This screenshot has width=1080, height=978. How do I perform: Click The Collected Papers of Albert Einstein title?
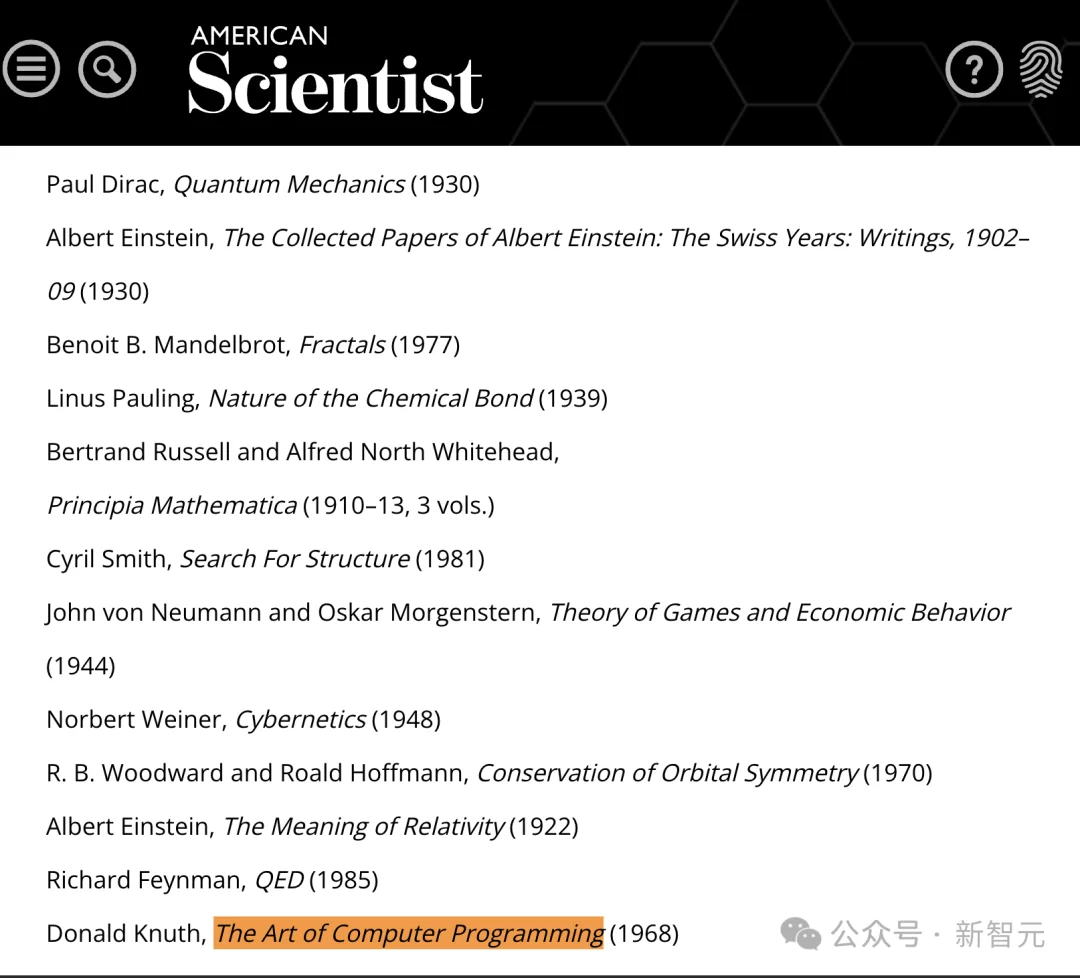[x=625, y=238]
